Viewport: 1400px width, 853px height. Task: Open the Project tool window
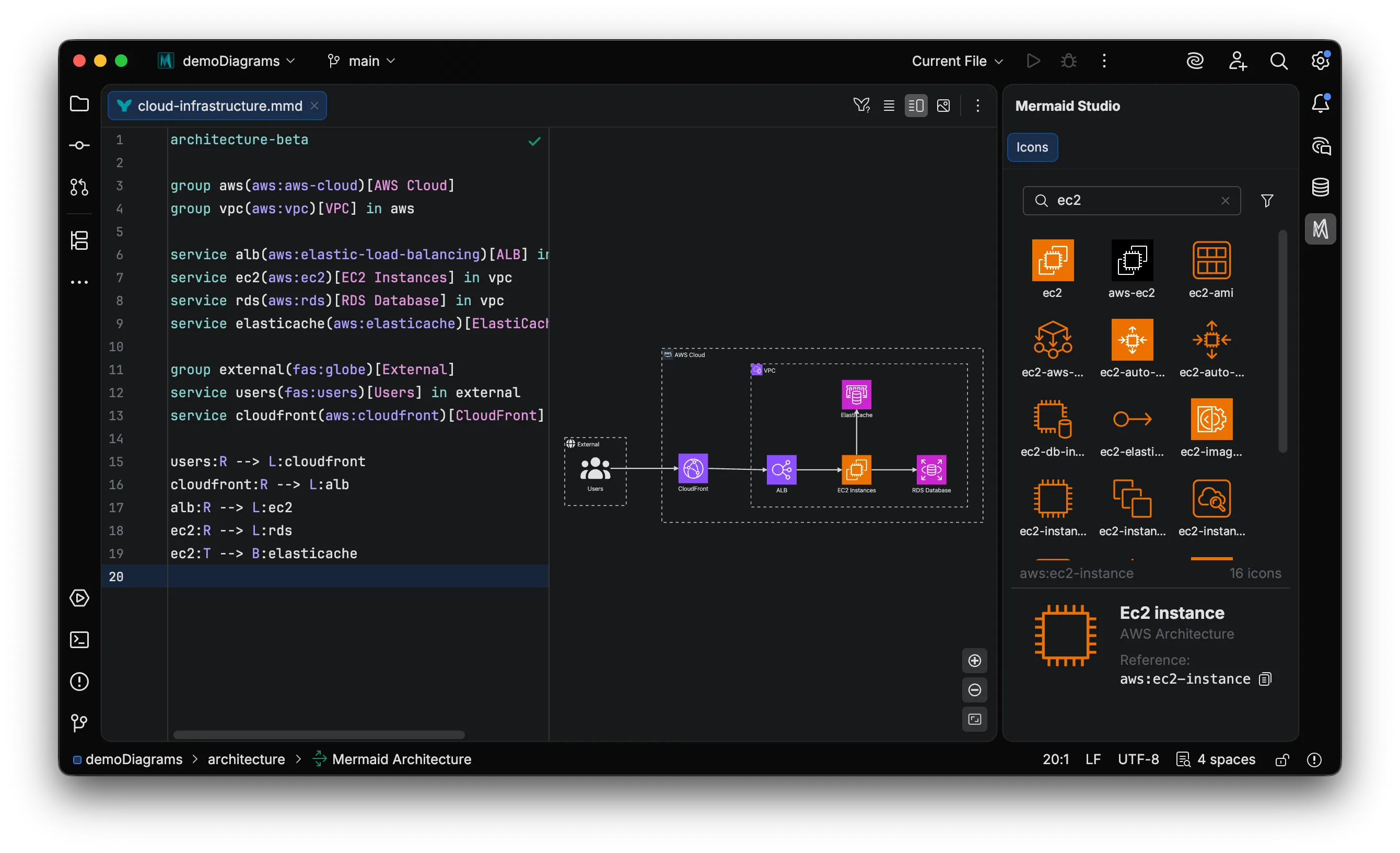(x=79, y=103)
